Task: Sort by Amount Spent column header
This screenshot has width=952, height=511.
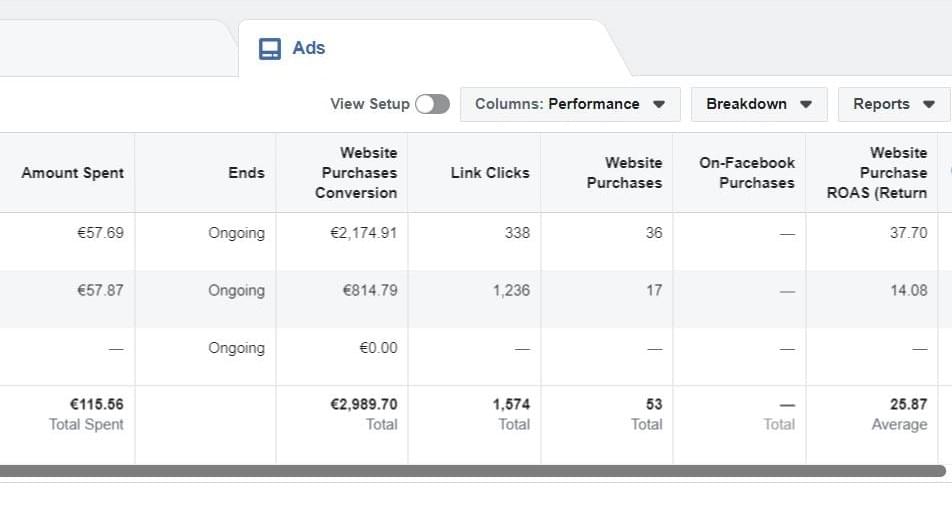Action: [73, 173]
